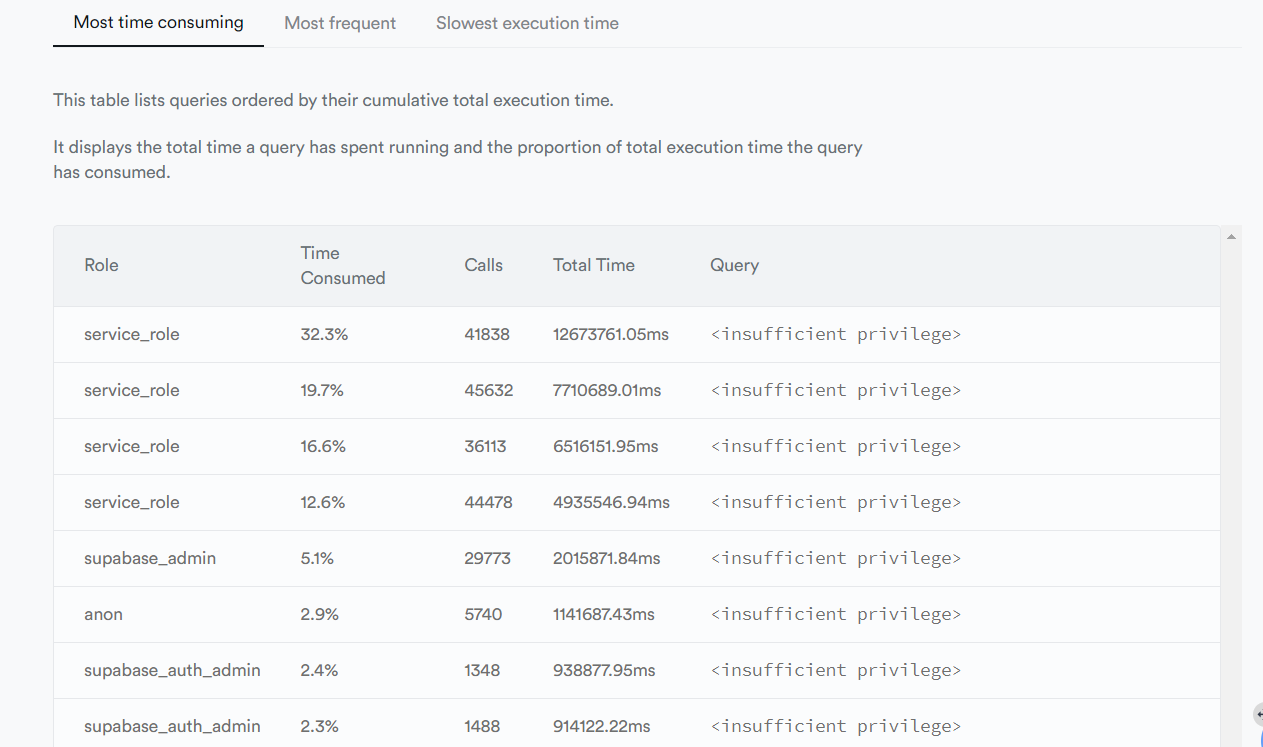Select the supabase_auth_admin cell in the 2.3% row
Image resolution: width=1263 pixels, height=747 pixels.
(172, 726)
